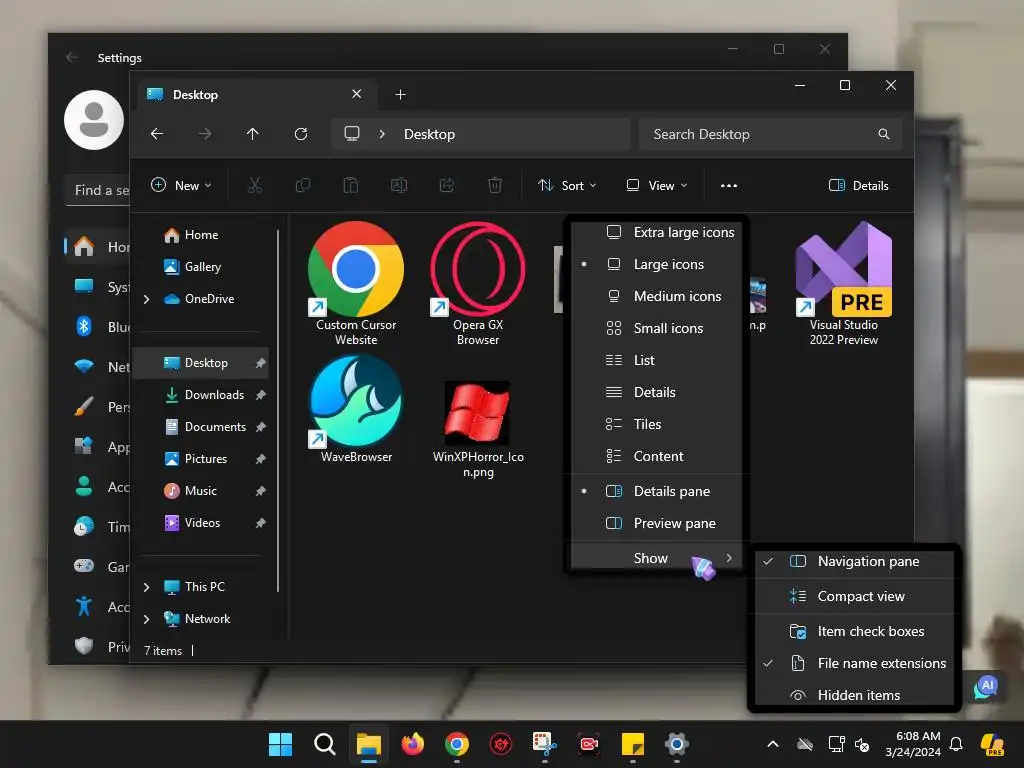Select Large icons view option
This screenshot has width=1024, height=768.
pos(656,264)
